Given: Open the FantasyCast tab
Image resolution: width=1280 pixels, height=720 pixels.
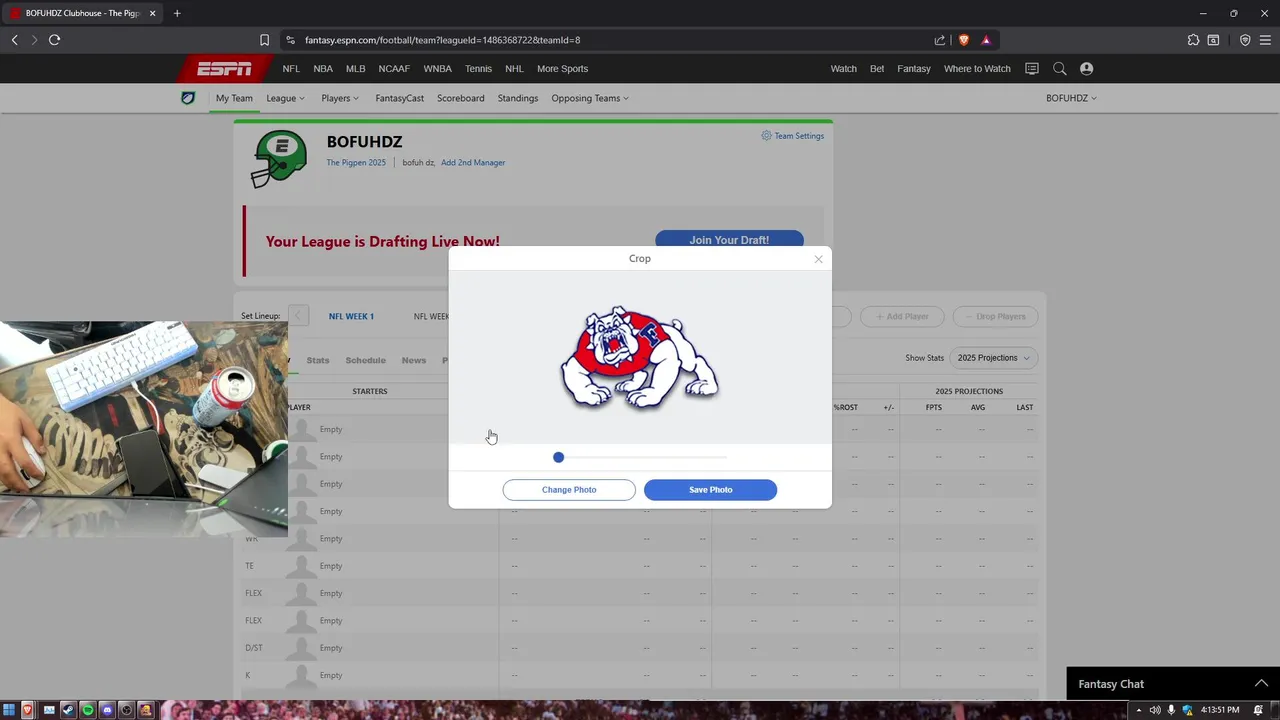Looking at the screenshot, I should coord(399,98).
